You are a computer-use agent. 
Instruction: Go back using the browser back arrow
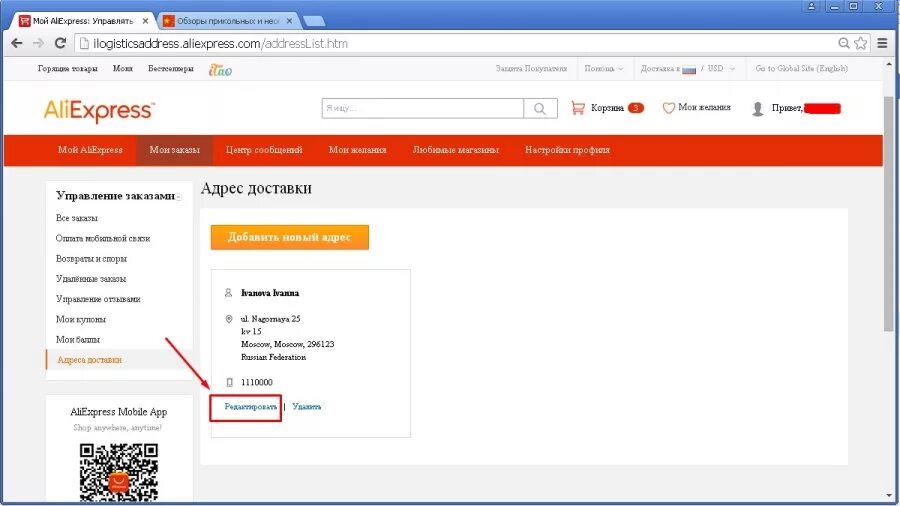pos(17,43)
